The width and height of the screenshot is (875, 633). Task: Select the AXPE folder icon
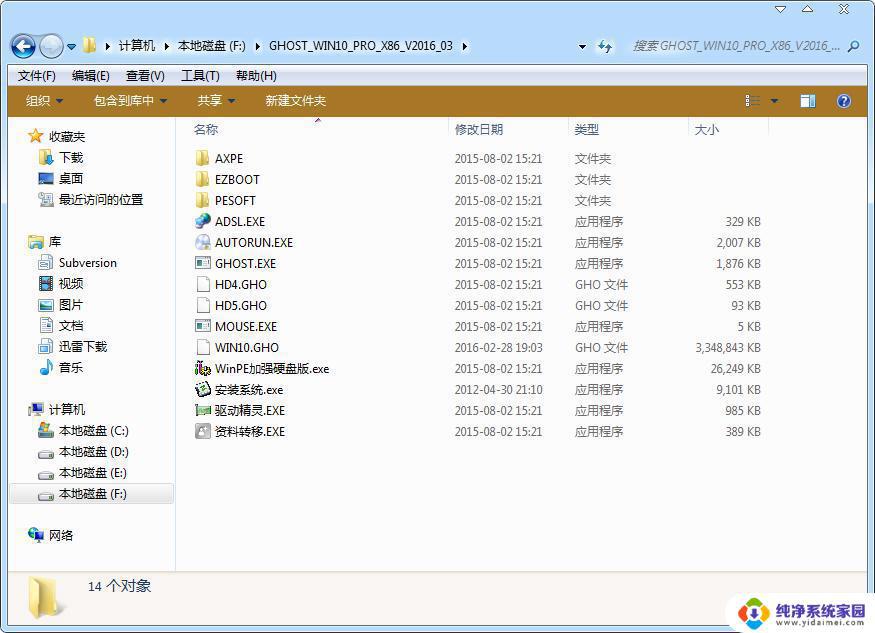tap(203, 159)
